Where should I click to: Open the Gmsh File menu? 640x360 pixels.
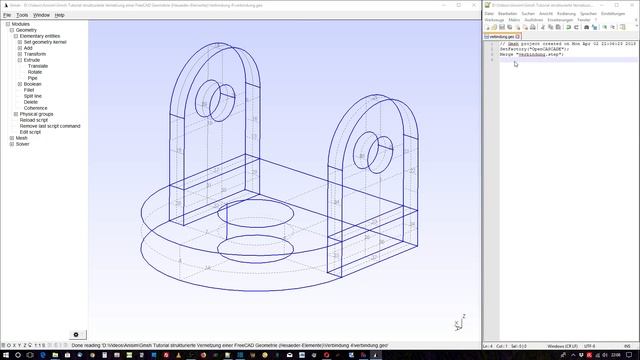pos(7,15)
